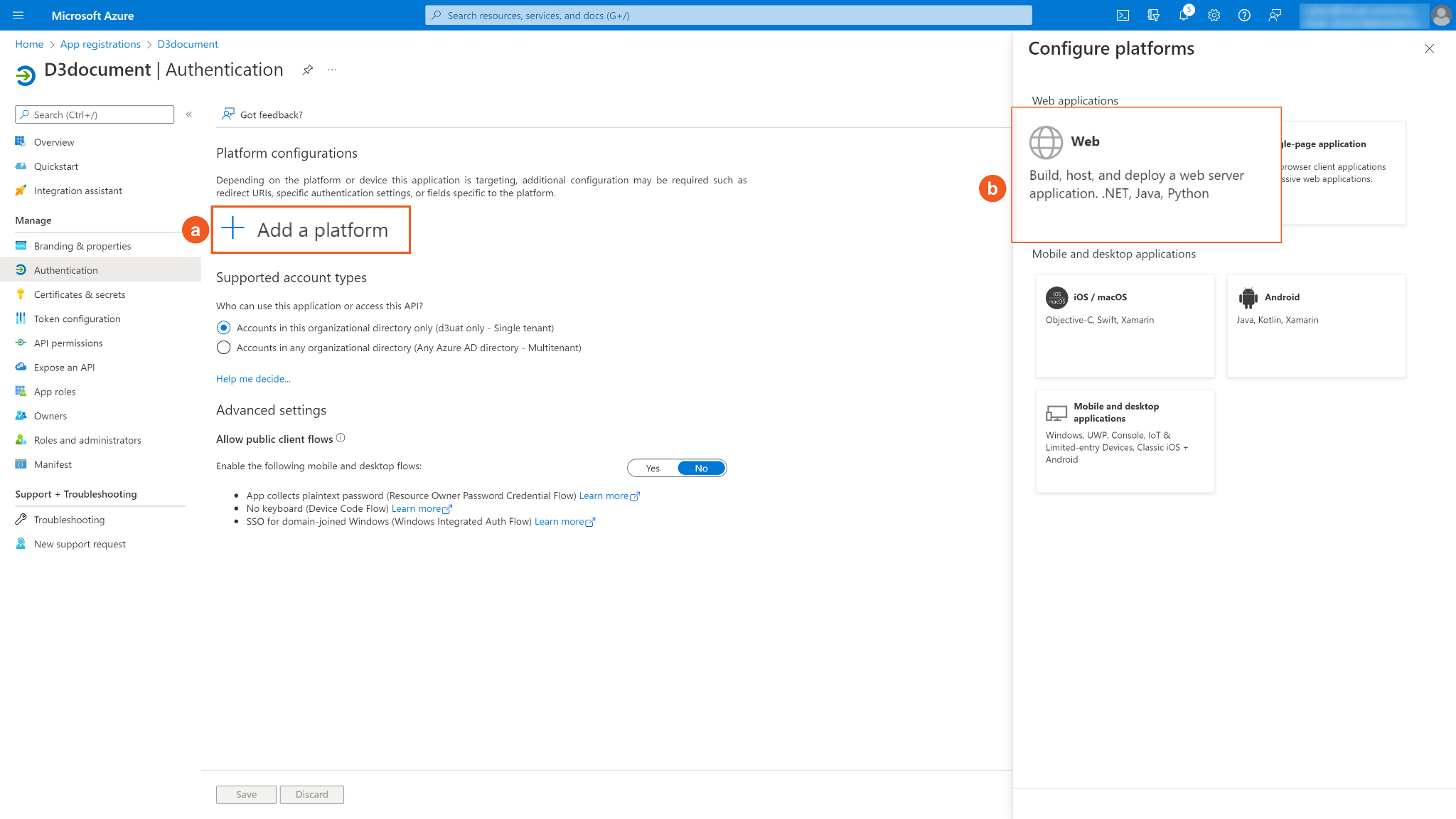Toggle public client flows to Yes

pos(653,468)
